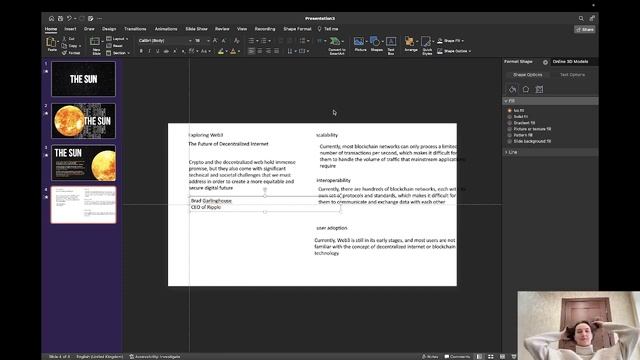Click Accessibility: Investigate in status bar

click(x=155, y=356)
